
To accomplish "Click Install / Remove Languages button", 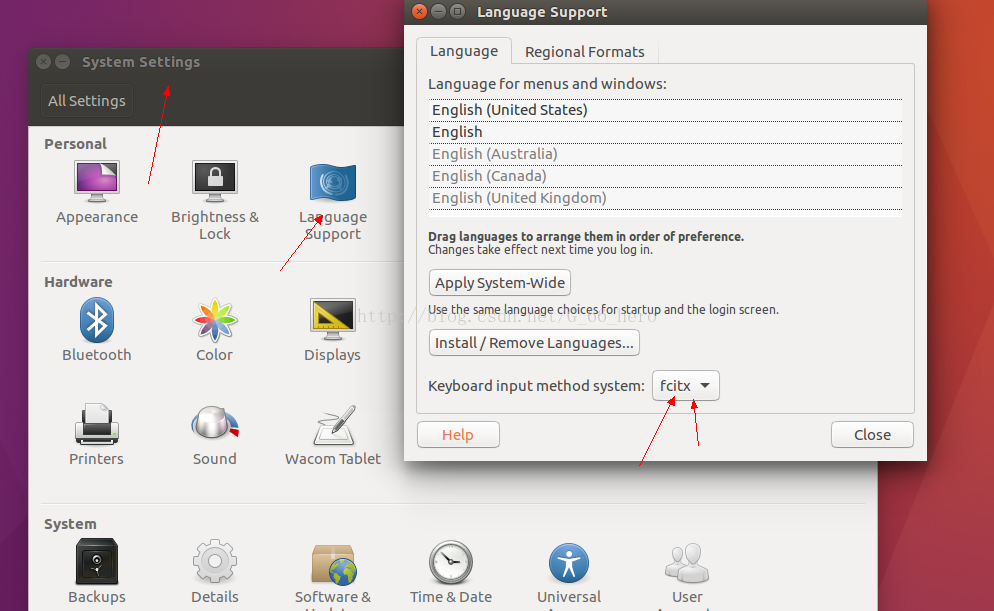I will pyautogui.click(x=534, y=343).
